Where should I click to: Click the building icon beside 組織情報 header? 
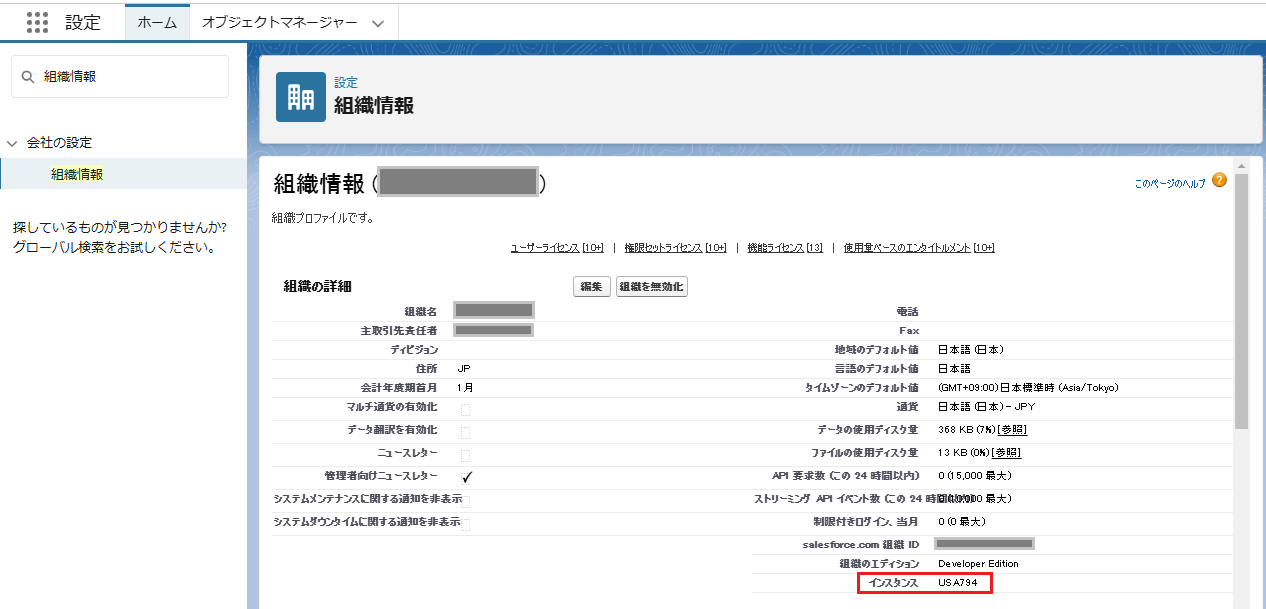tap(300, 97)
